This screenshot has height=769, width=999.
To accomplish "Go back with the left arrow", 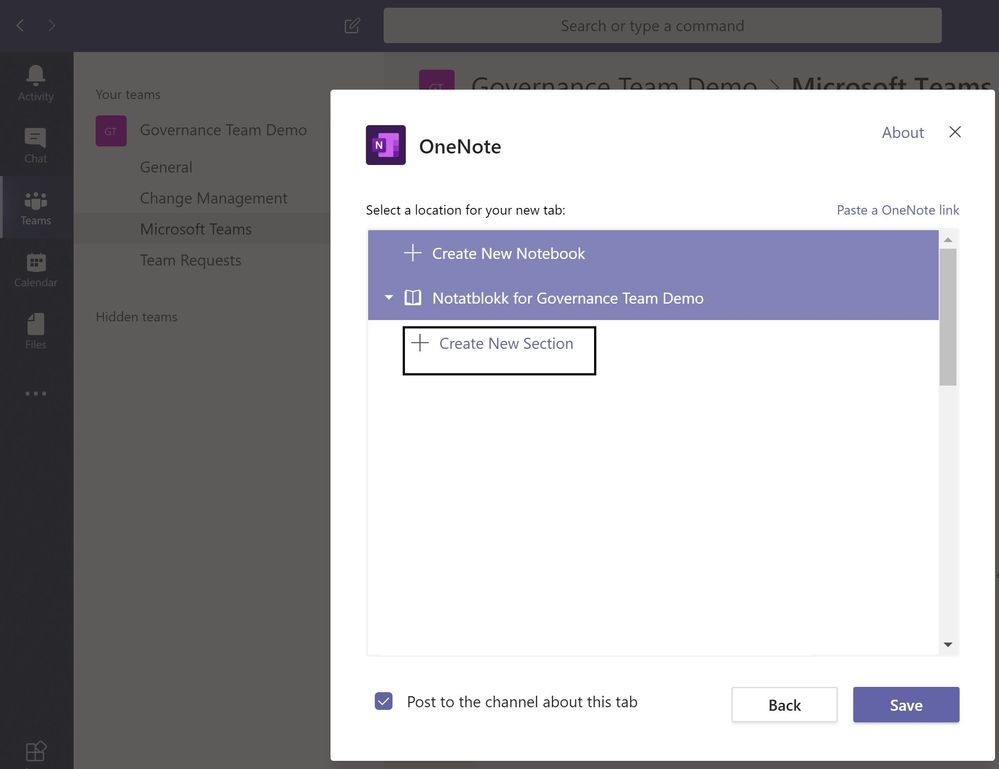I will click(20, 25).
